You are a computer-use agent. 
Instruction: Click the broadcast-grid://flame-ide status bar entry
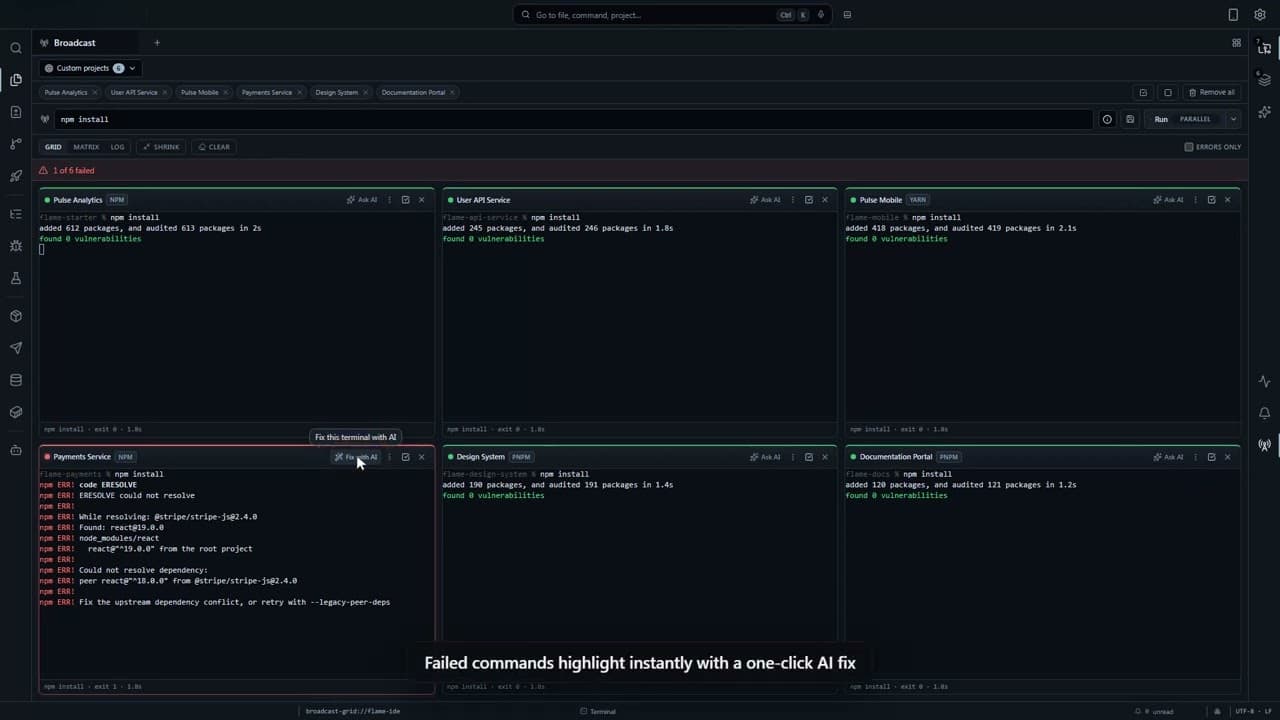tap(353, 711)
